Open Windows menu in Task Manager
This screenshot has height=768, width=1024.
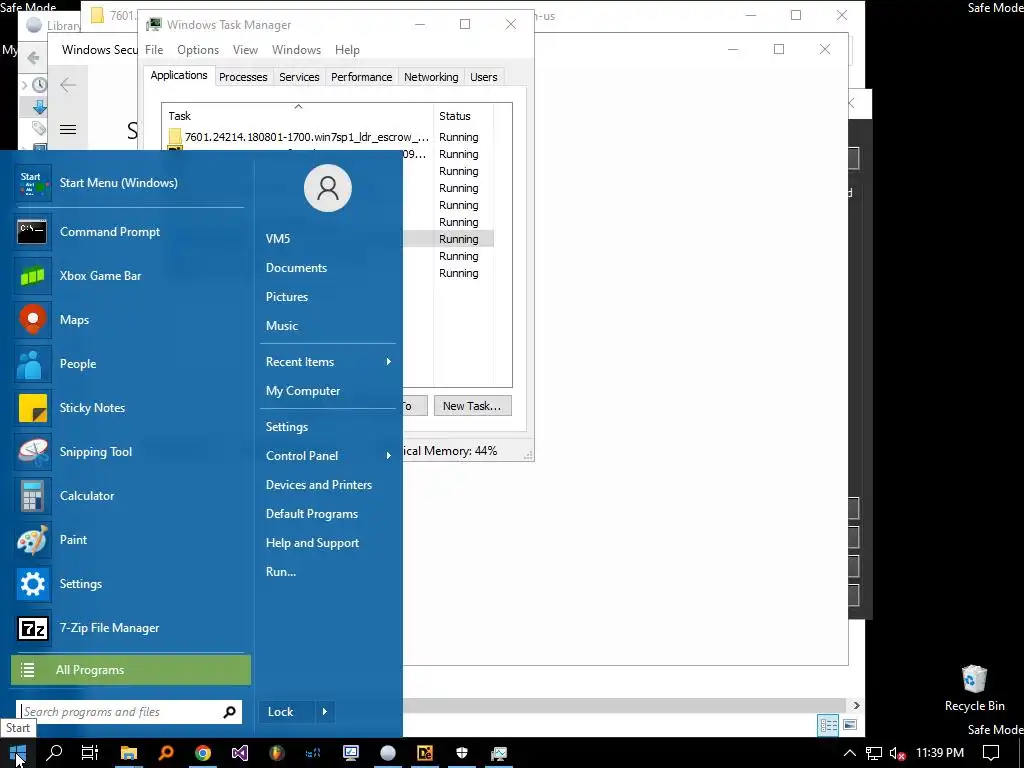pos(296,50)
